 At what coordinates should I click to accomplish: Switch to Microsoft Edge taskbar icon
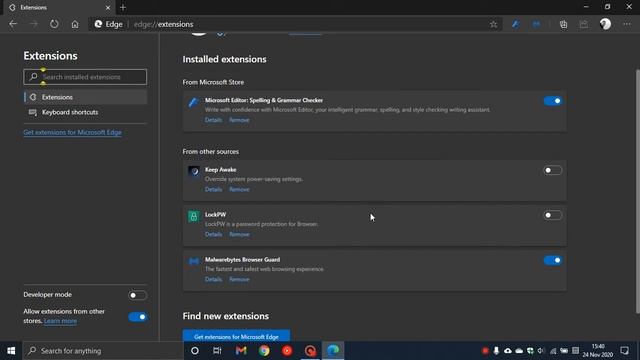pyautogui.click(x=333, y=351)
